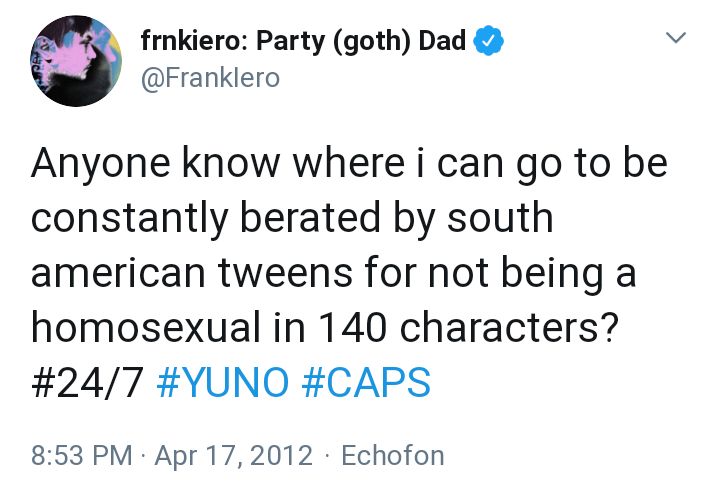Click 'constantly' in the tweet text

[x=129, y=218]
